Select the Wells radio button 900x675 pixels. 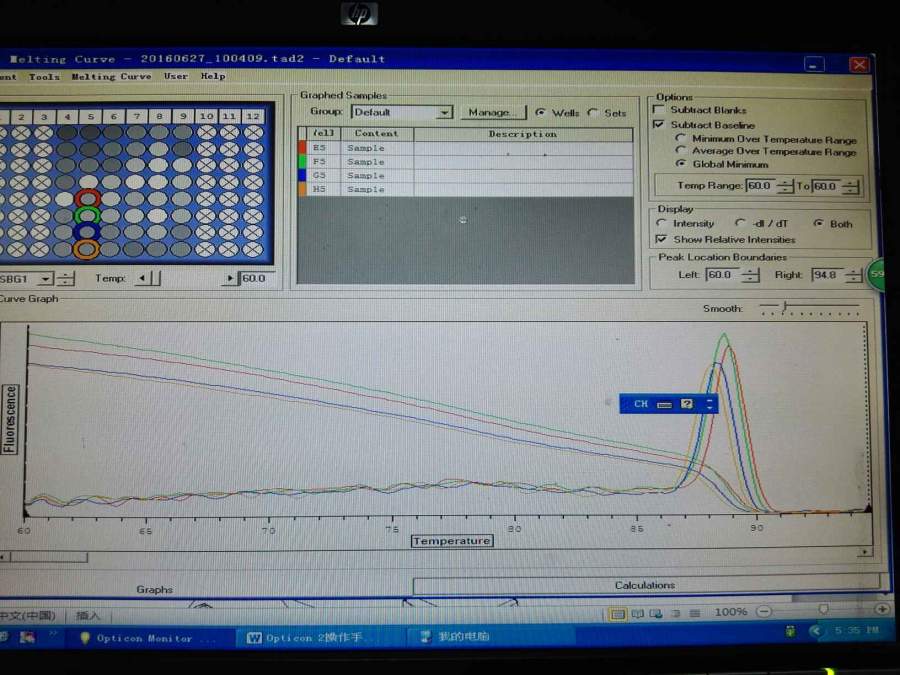click(540, 112)
